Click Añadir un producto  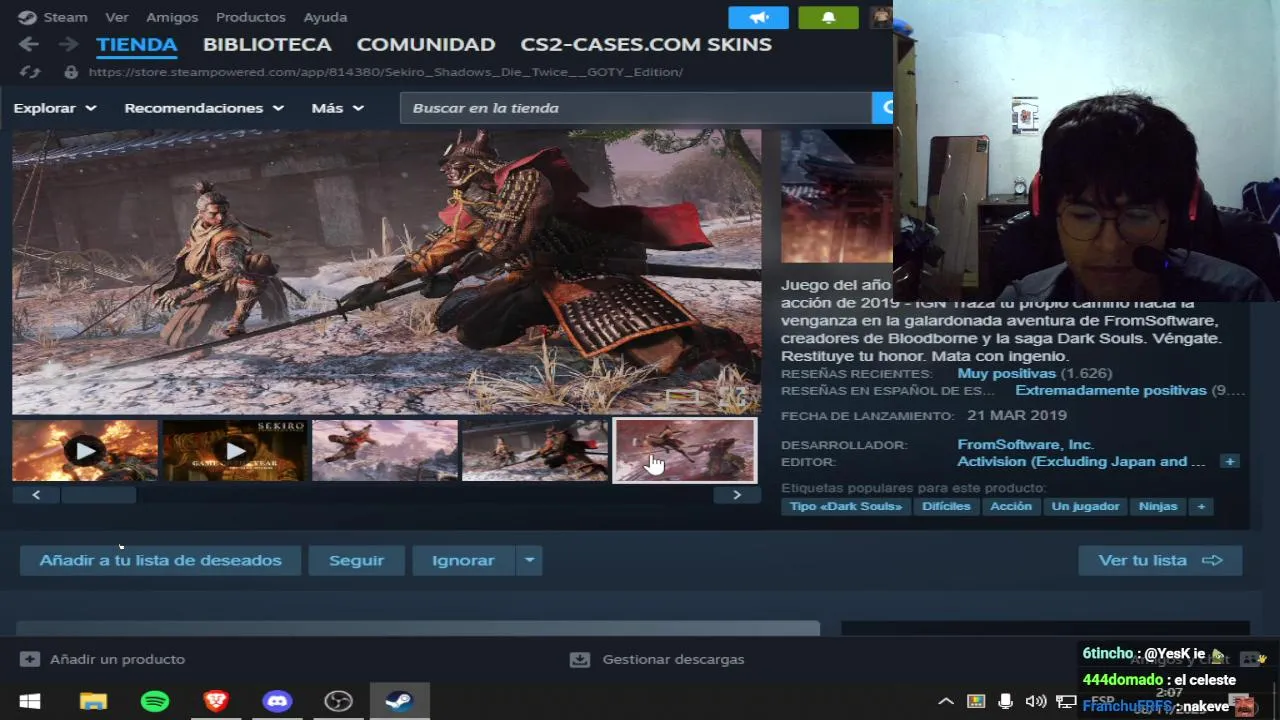pyautogui.click(x=102, y=659)
